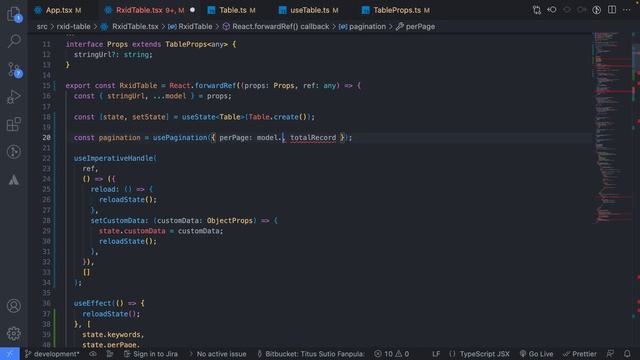Open the editor More Actions menu
Screen dimensions: 640x360
coord(627,10)
